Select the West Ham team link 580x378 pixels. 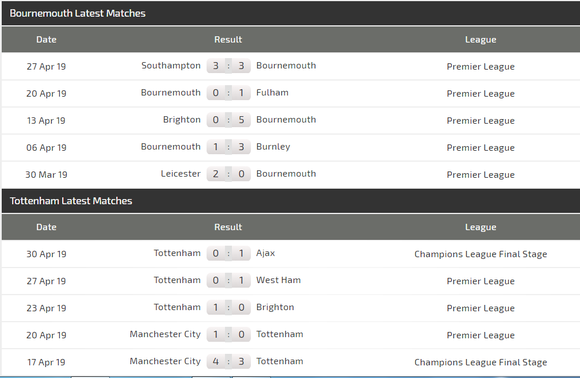tap(278, 280)
